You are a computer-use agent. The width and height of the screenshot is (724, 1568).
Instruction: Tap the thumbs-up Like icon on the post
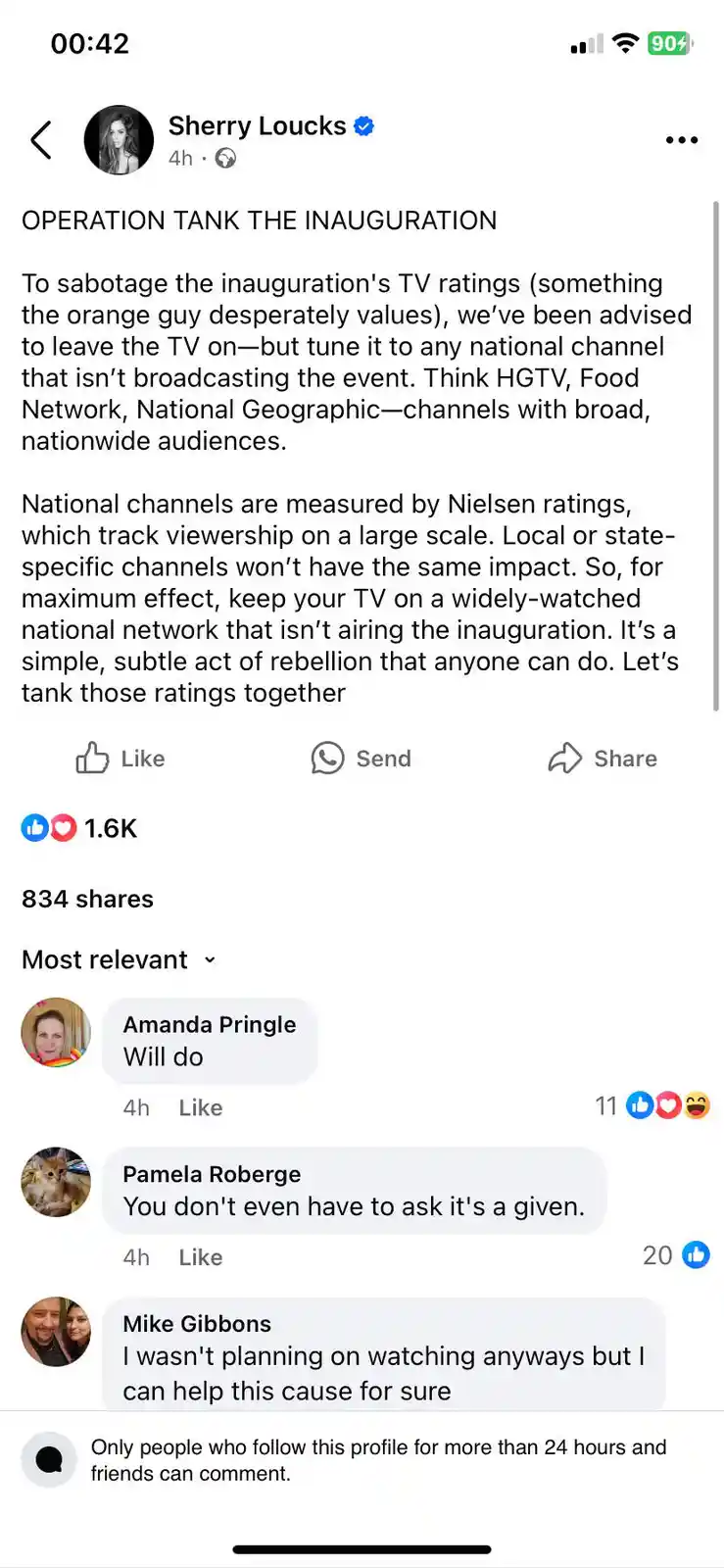click(x=92, y=758)
